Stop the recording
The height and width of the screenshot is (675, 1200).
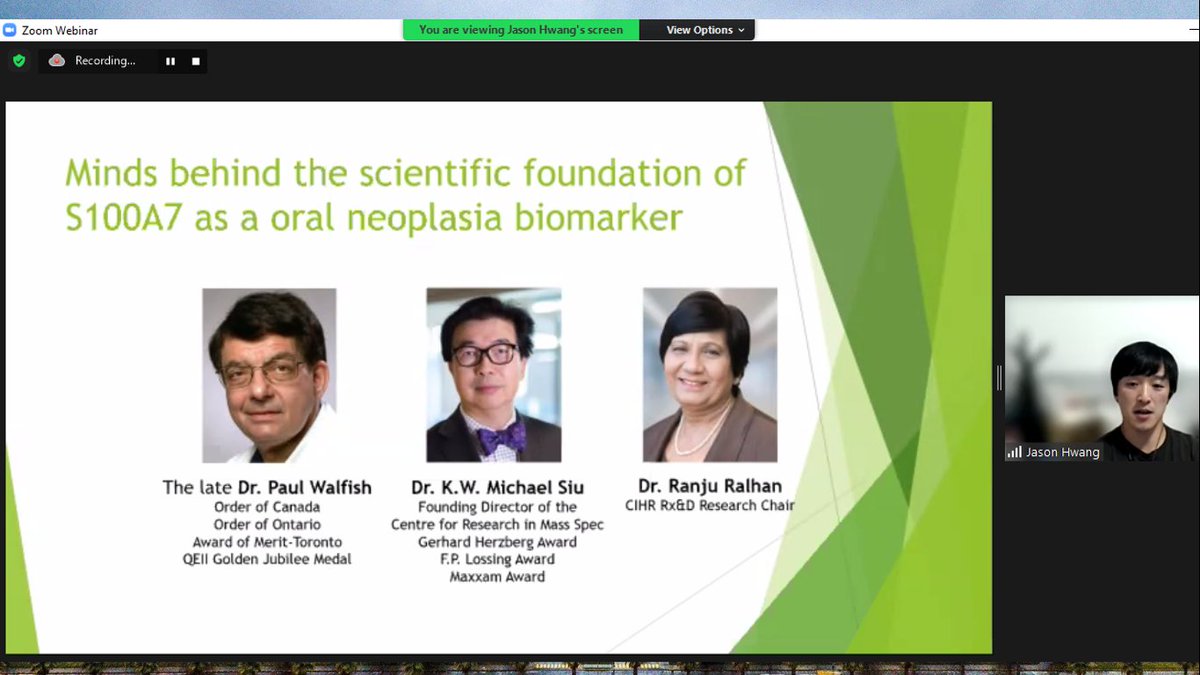coord(196,61)
